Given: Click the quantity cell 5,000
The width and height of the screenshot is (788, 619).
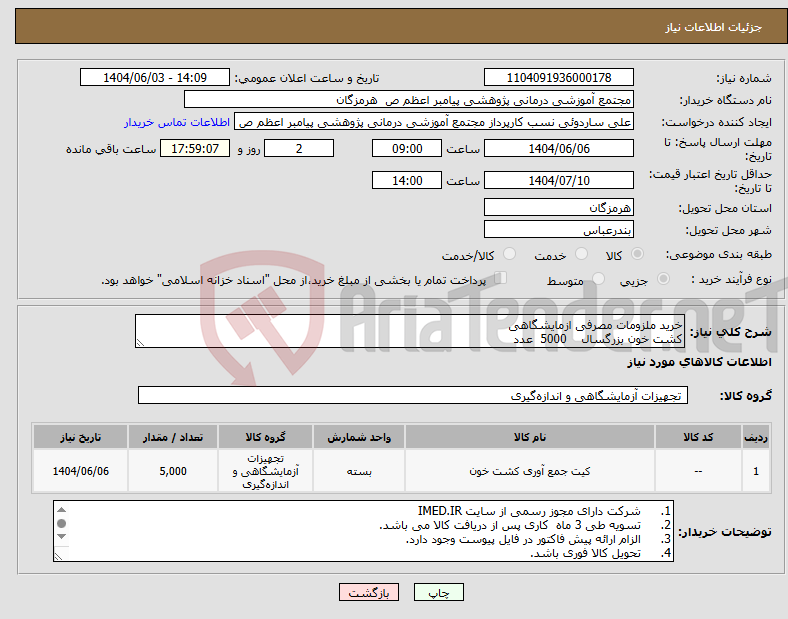Looking at the screenshot, I should coord(173,471).
